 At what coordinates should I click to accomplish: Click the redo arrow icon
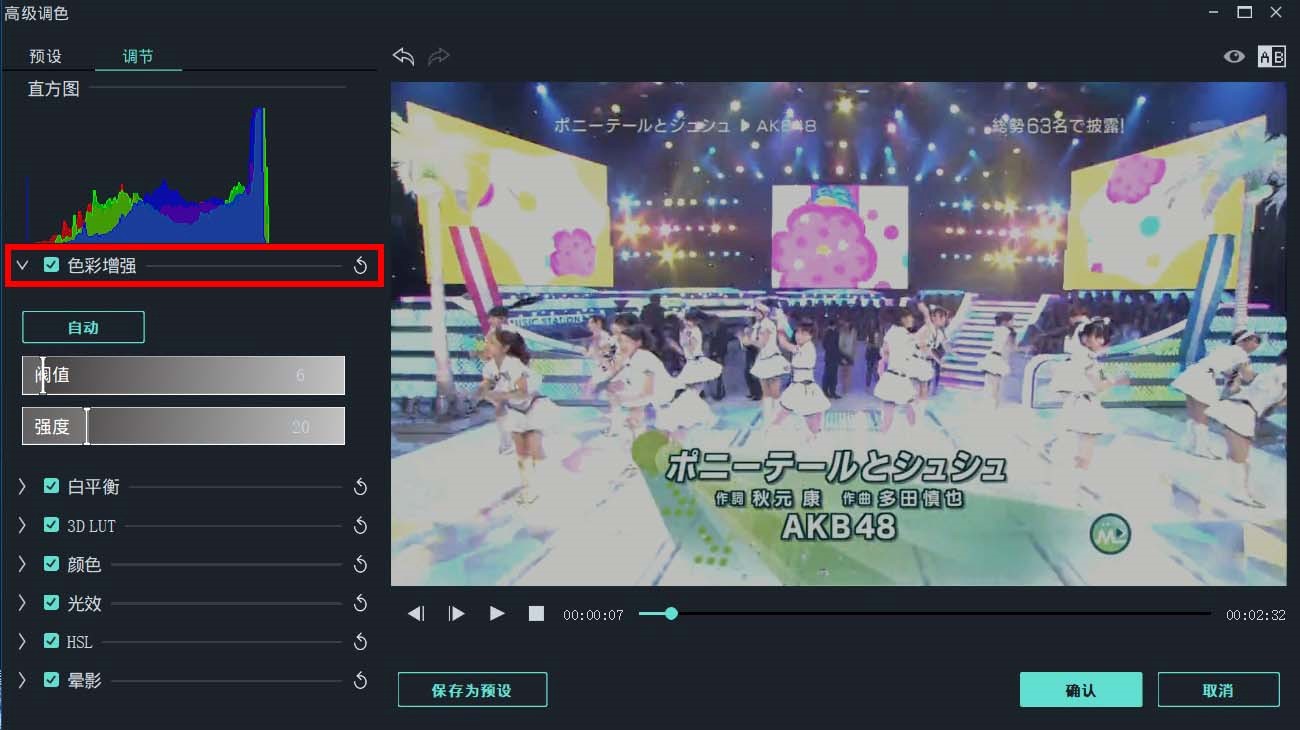[439, 57]
